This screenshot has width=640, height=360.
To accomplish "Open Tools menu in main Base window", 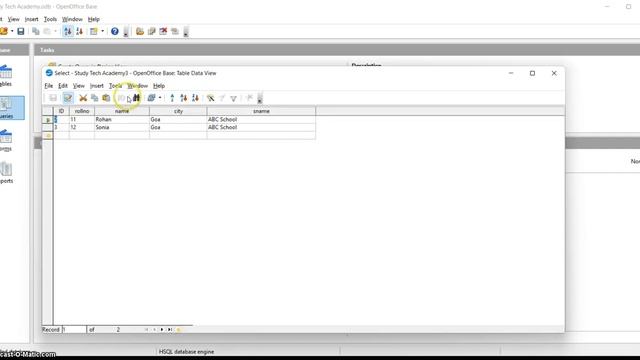I will coord(50,19).
